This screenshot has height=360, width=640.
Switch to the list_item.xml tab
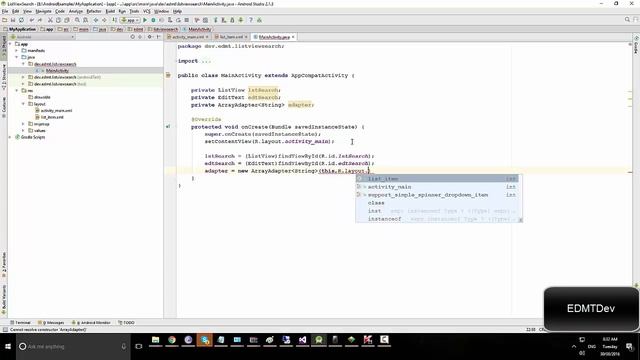point(231,37)
